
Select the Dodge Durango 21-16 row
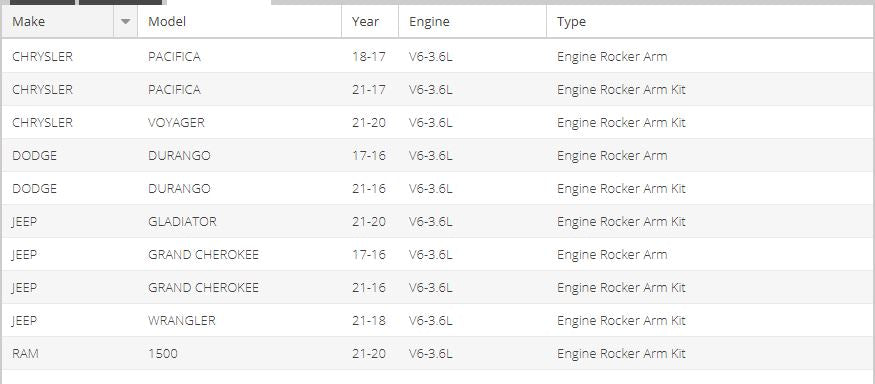(x=438, y=188)
